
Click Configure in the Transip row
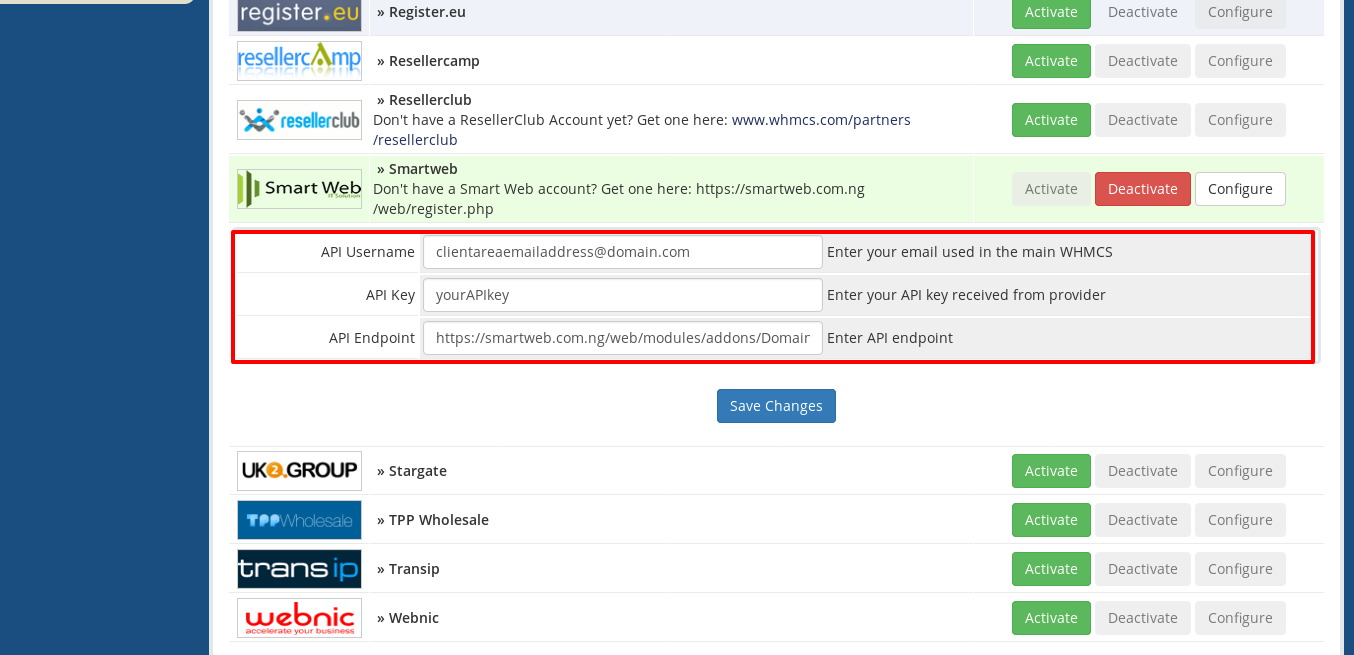1240,569
